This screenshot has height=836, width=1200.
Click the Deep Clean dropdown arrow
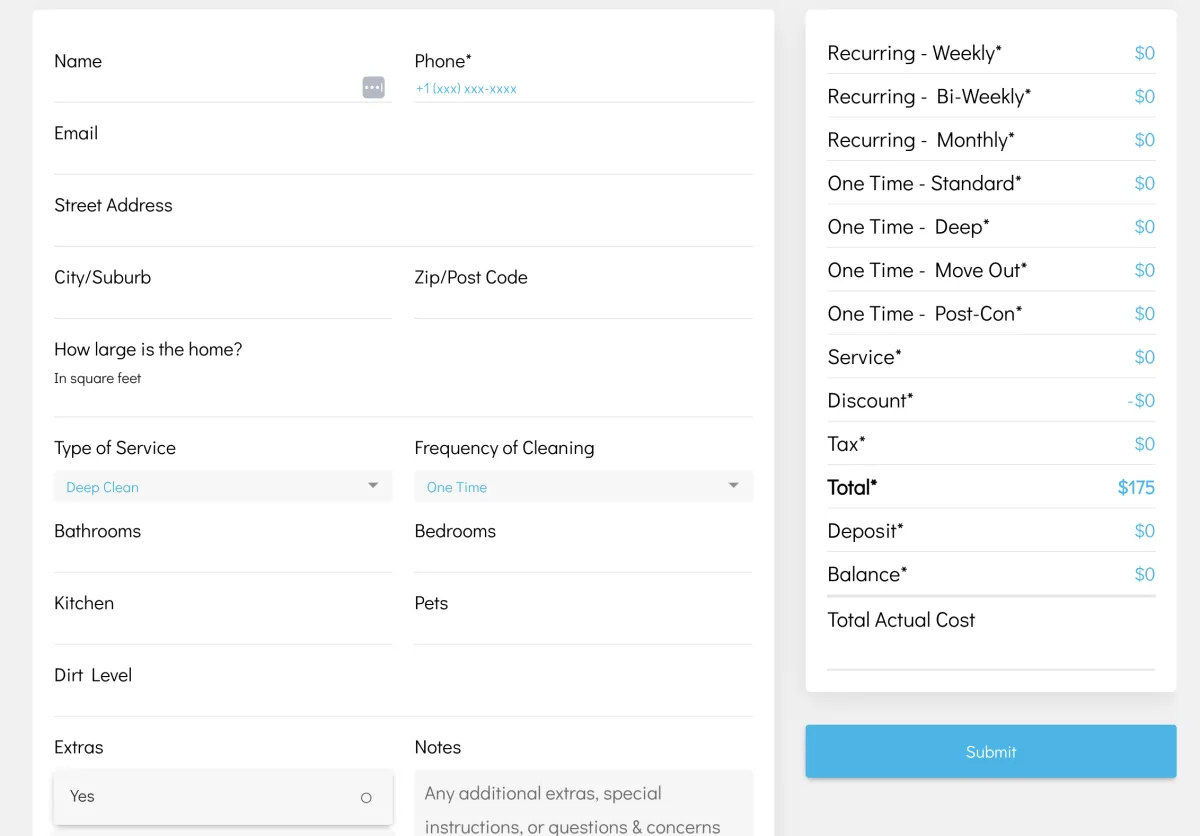(x=373, y=486)
